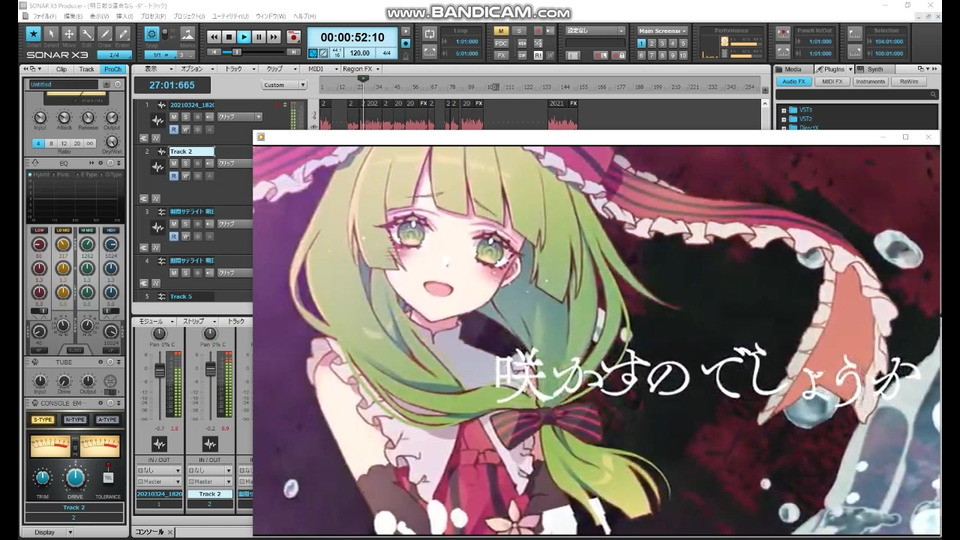Rewind the transport
Screen dimensions: 960x540
[x=214, y=37]
